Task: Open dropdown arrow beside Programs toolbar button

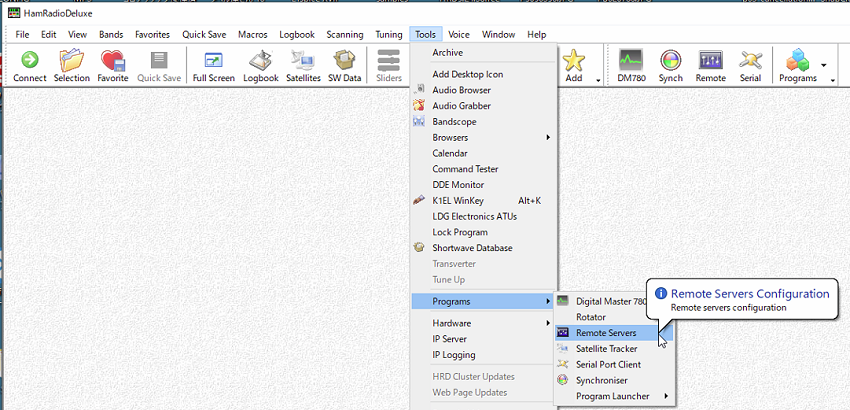Action: 824,66
